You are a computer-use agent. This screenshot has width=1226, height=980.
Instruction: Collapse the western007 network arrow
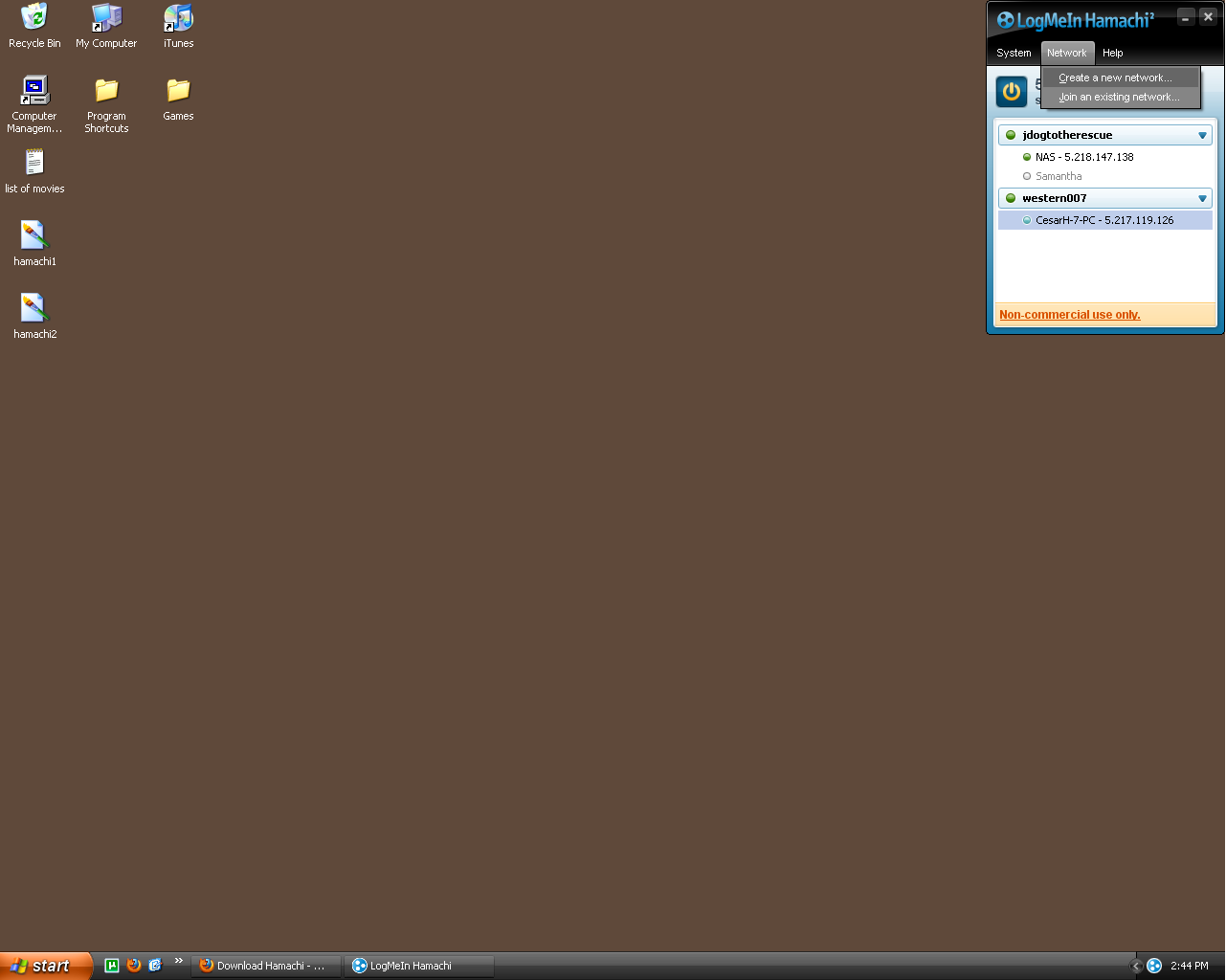coord(1202,199)
